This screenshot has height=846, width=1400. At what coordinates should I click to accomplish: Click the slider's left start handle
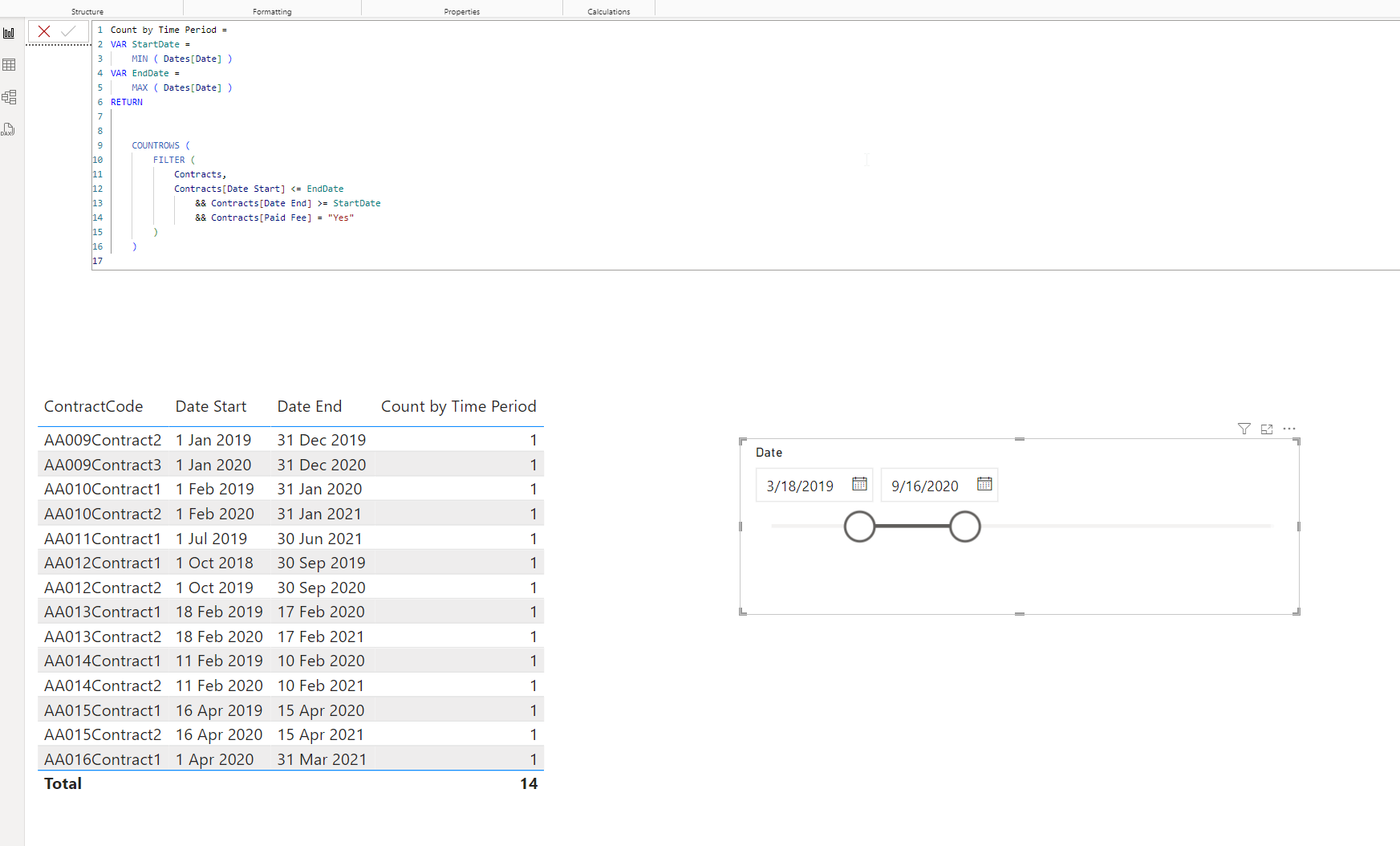pos(859,527)
